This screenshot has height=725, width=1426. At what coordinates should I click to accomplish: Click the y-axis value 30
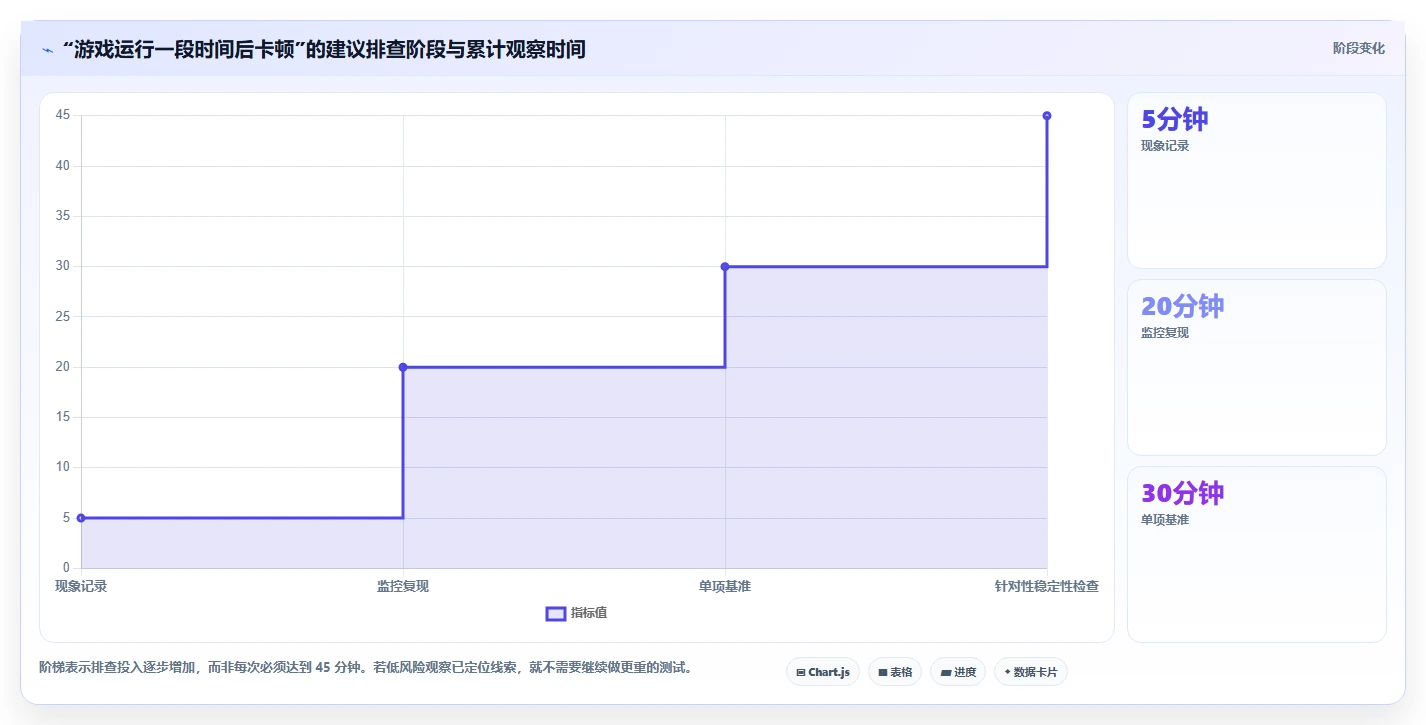pos(63,266)
